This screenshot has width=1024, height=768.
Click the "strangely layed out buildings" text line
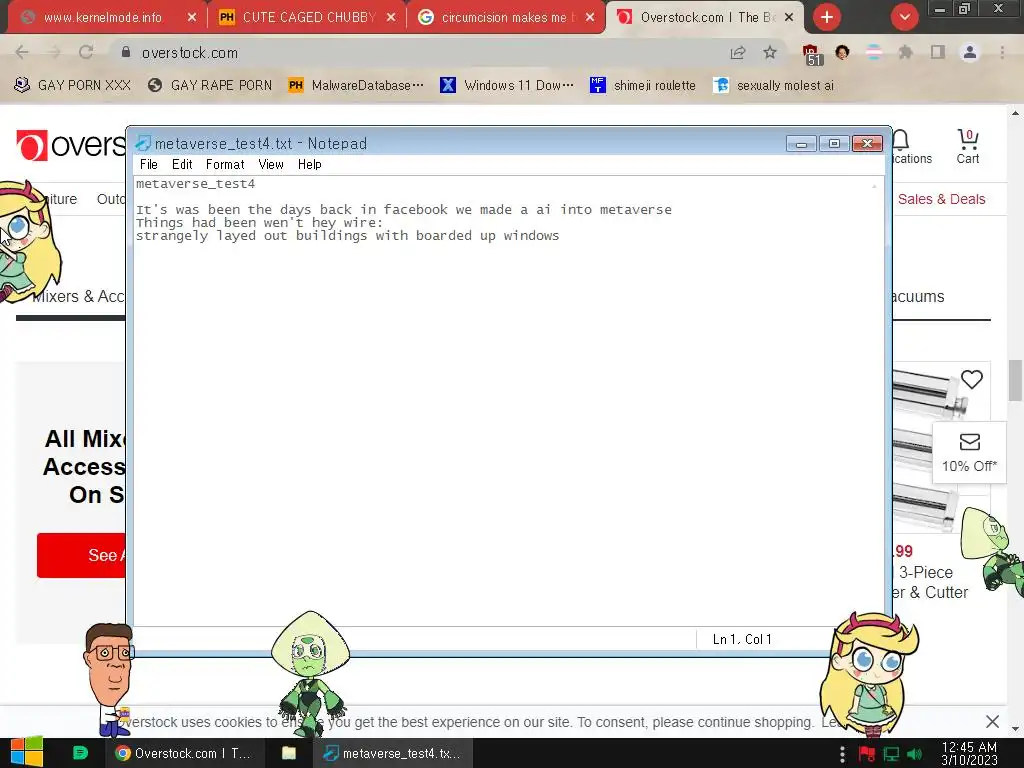tap(347, 236)
